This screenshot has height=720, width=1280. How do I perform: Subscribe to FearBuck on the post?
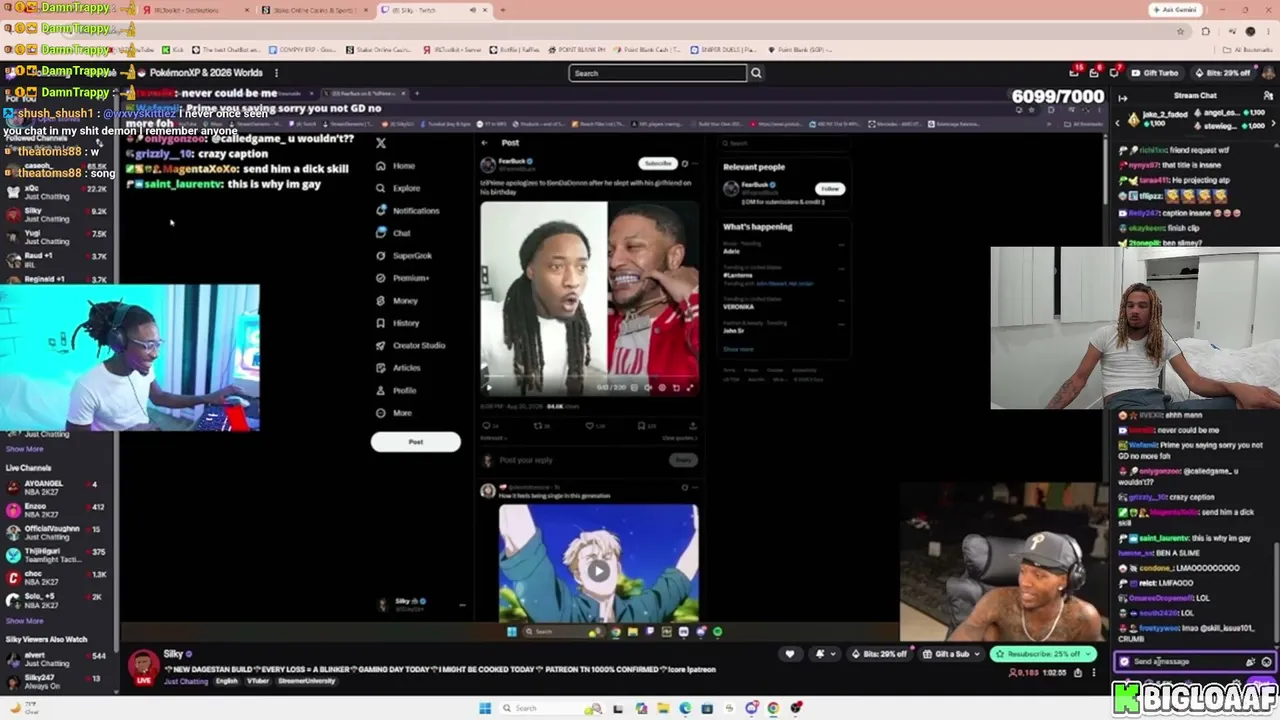[658, 163]
